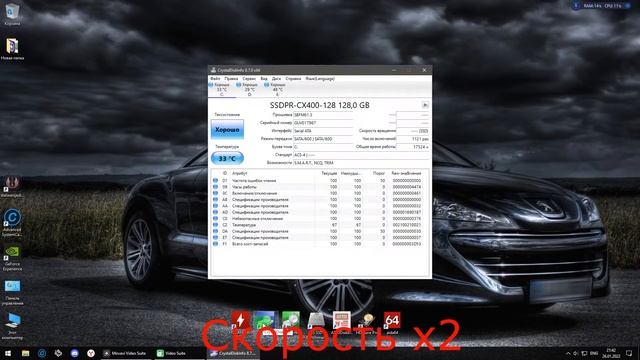Click the status circle for attribute DA

(216, 231)
